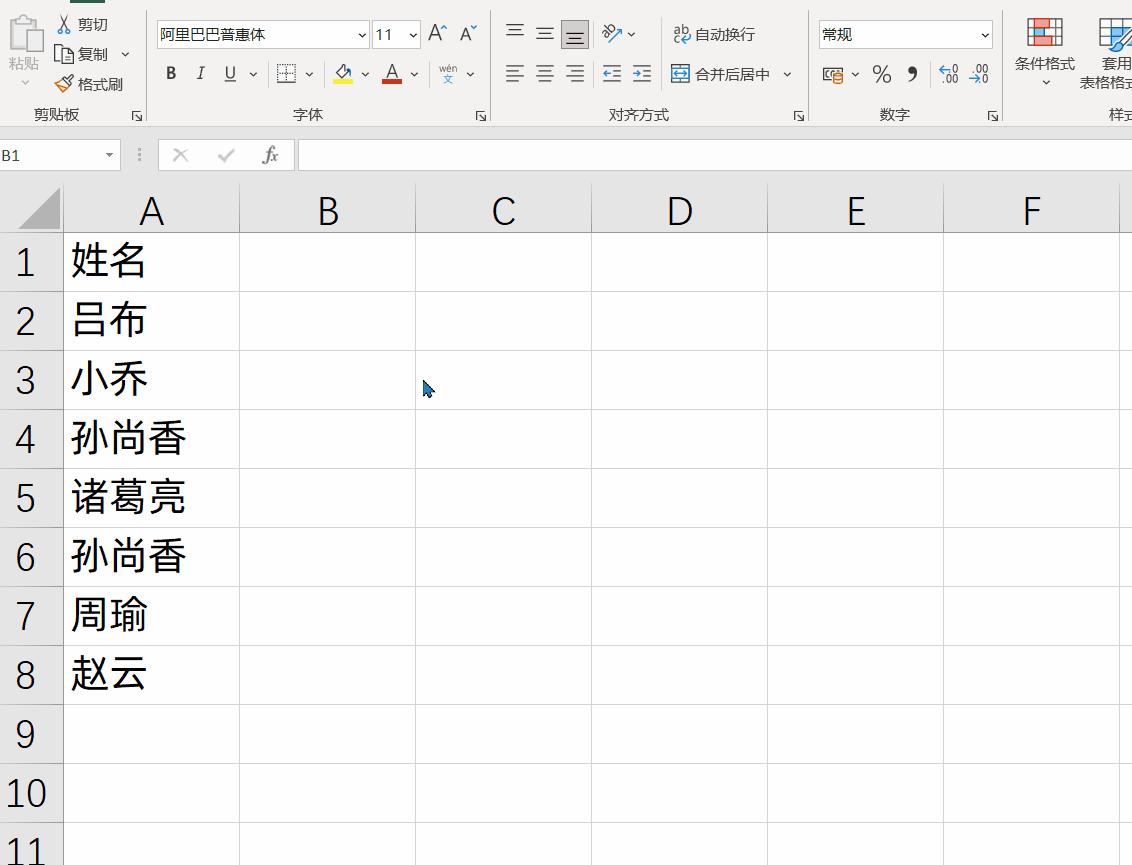Apply underline to the selection

tap(229, 73)
